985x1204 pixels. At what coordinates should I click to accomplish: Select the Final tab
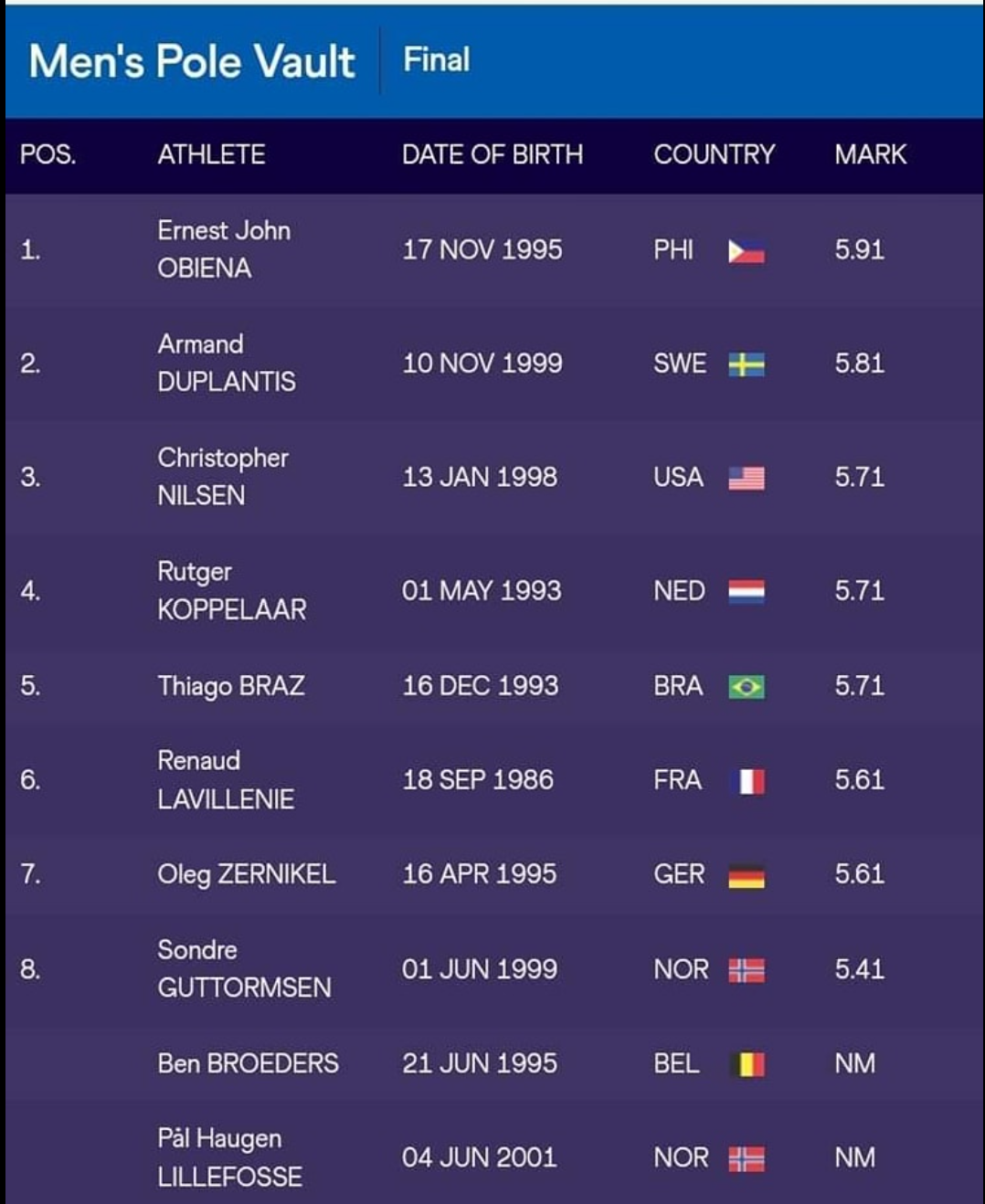(437, 60)
